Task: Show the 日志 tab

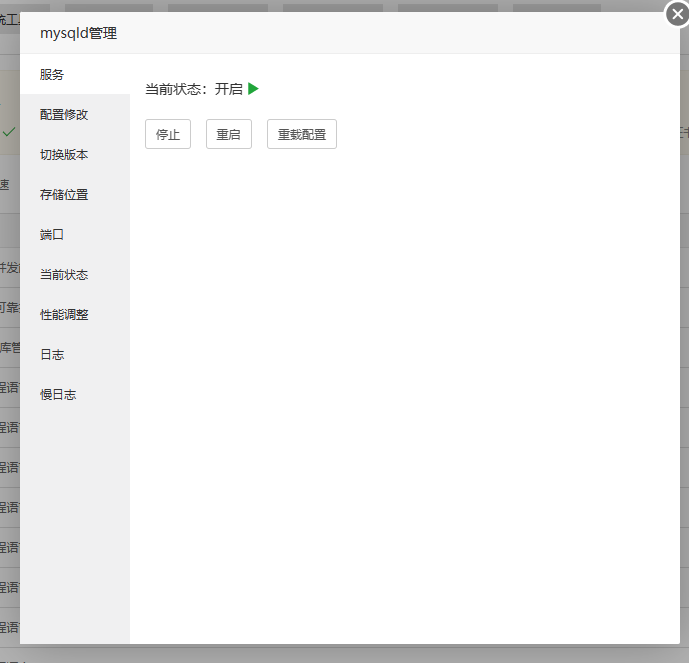Action: (75, 354)
